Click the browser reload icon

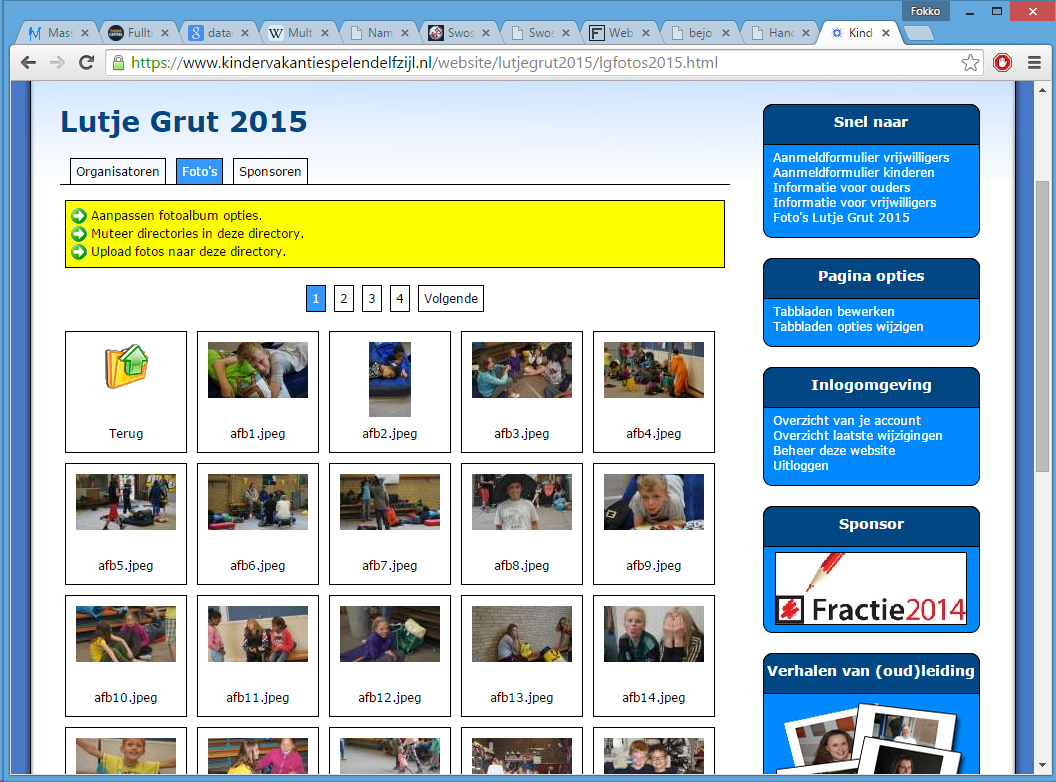87,63
